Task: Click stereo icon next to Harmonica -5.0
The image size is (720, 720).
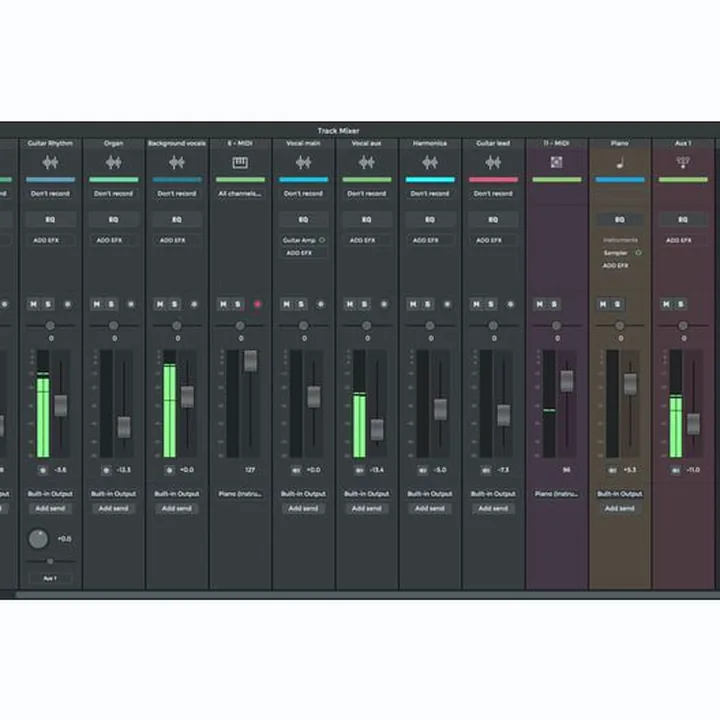Action: (x=423, y=470)
